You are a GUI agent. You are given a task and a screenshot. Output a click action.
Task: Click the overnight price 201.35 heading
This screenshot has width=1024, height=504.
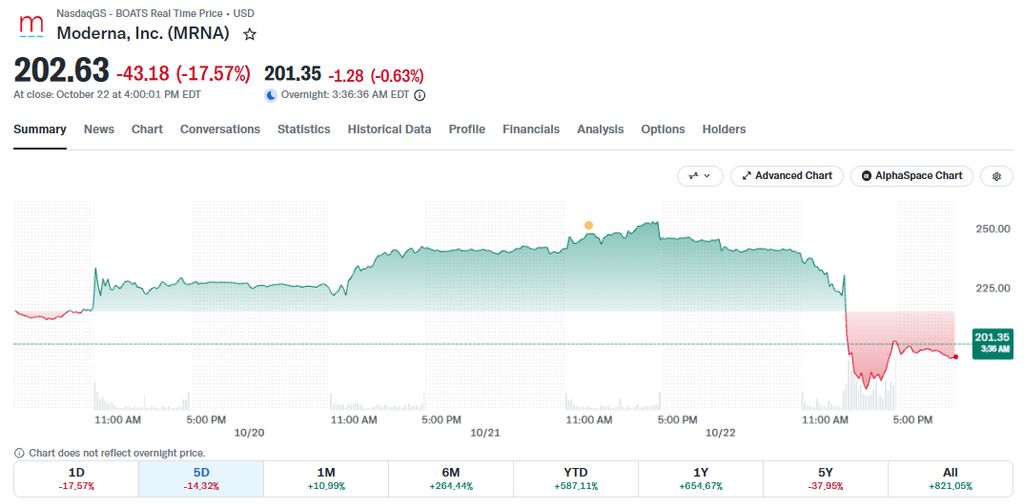pos(292,74)
